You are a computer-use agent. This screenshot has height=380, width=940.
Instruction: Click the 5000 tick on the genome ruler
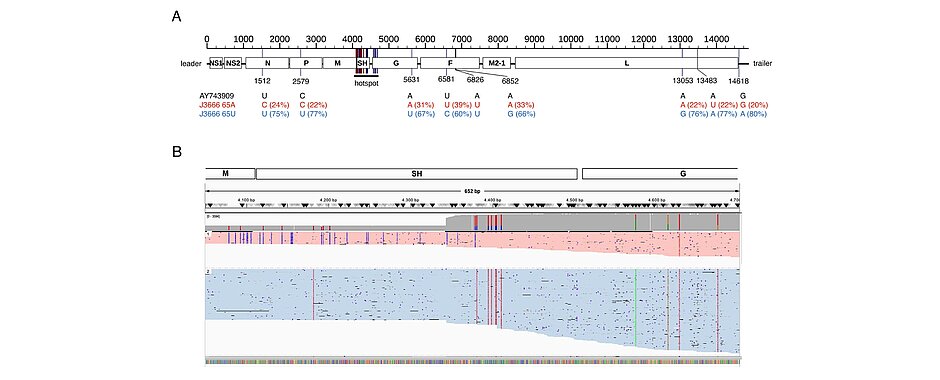(388, 39)
